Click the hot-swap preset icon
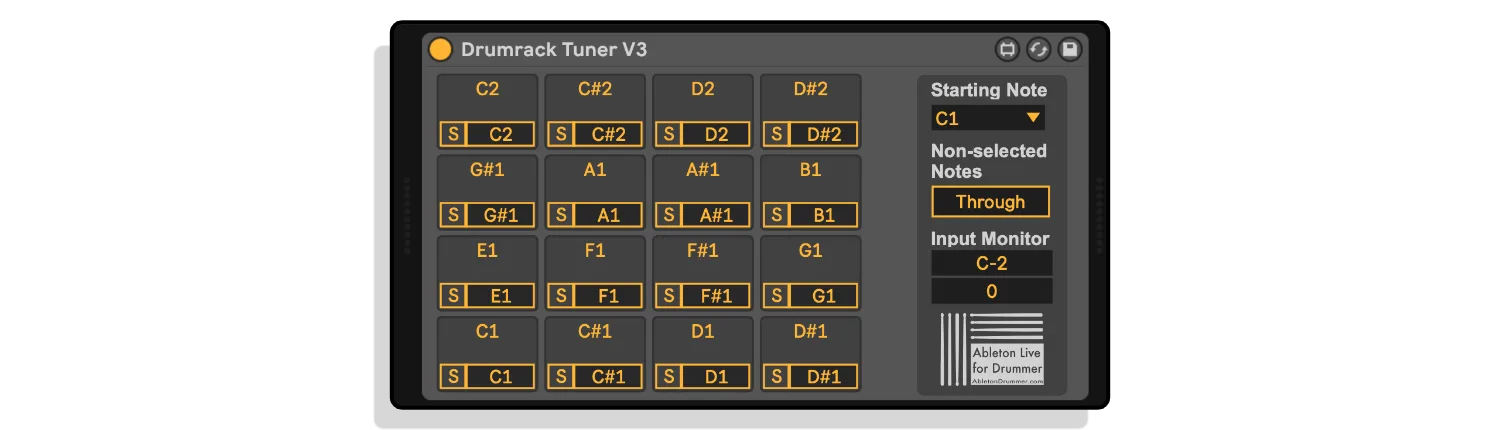 pyautogui.click(x=1039, y=49)
